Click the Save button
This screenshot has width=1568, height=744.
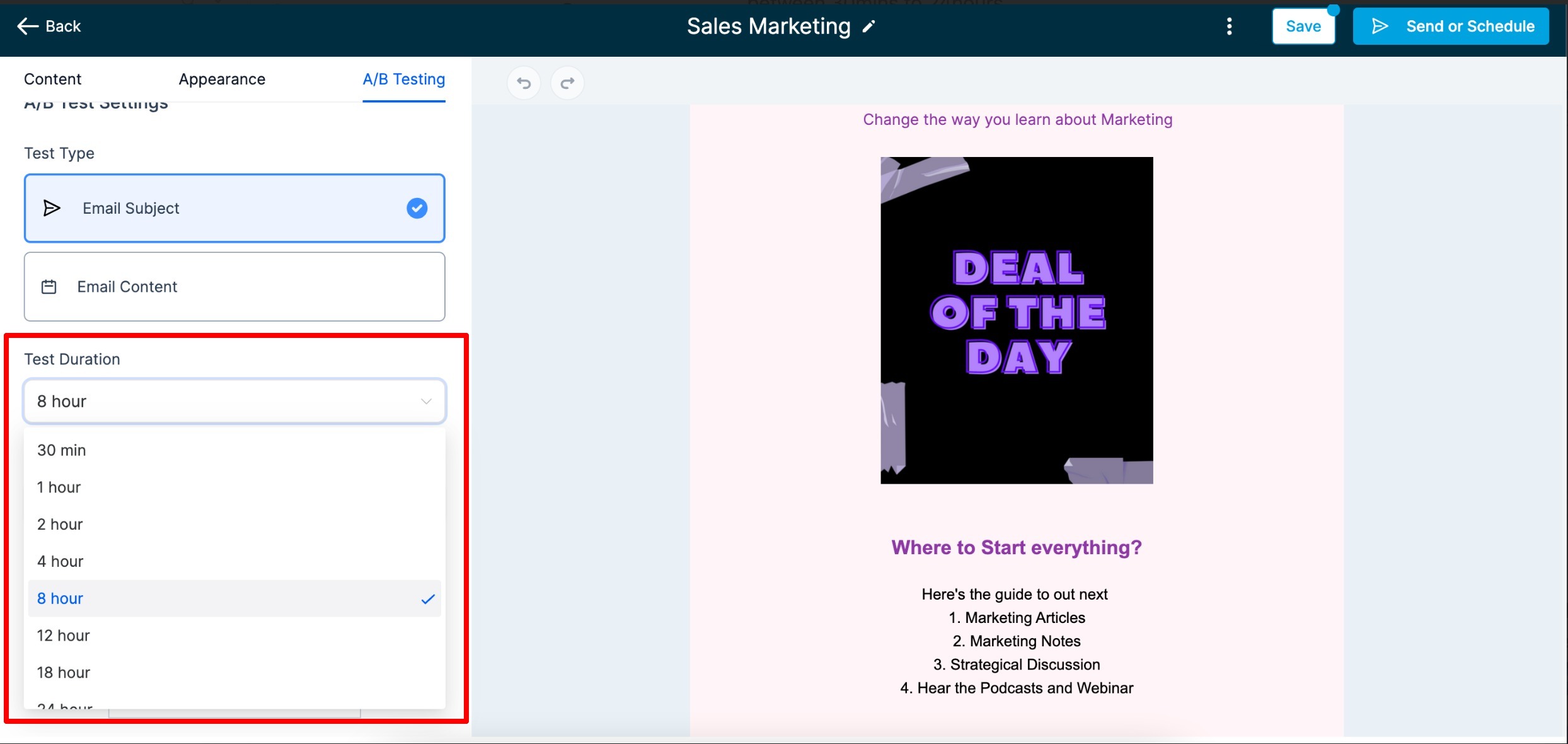pyautogui.click(x=1303, y=26)
